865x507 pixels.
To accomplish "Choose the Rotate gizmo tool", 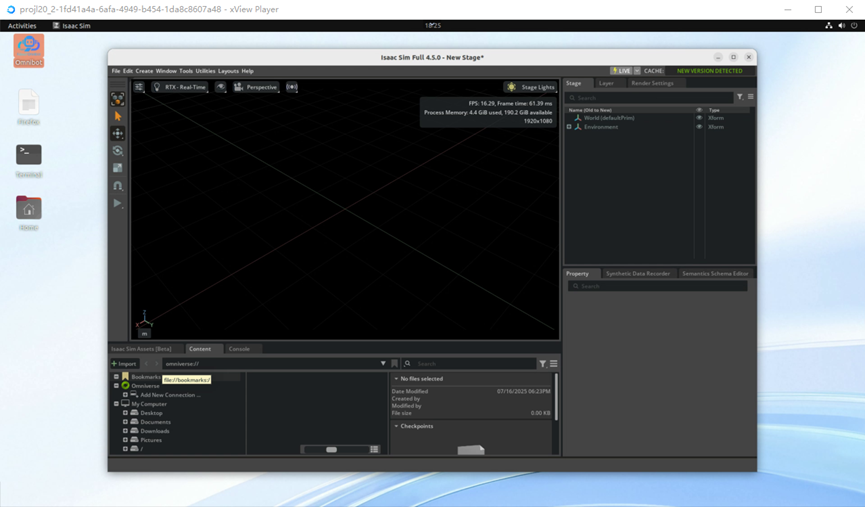I will (x=118, y=151).
